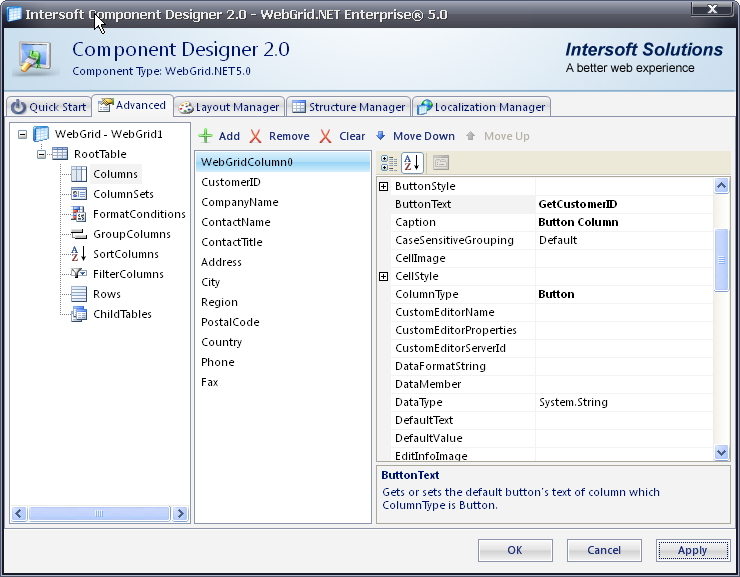Click the Move Down arrow icon
The image size is (740, 577).
[x=380, y=136]
